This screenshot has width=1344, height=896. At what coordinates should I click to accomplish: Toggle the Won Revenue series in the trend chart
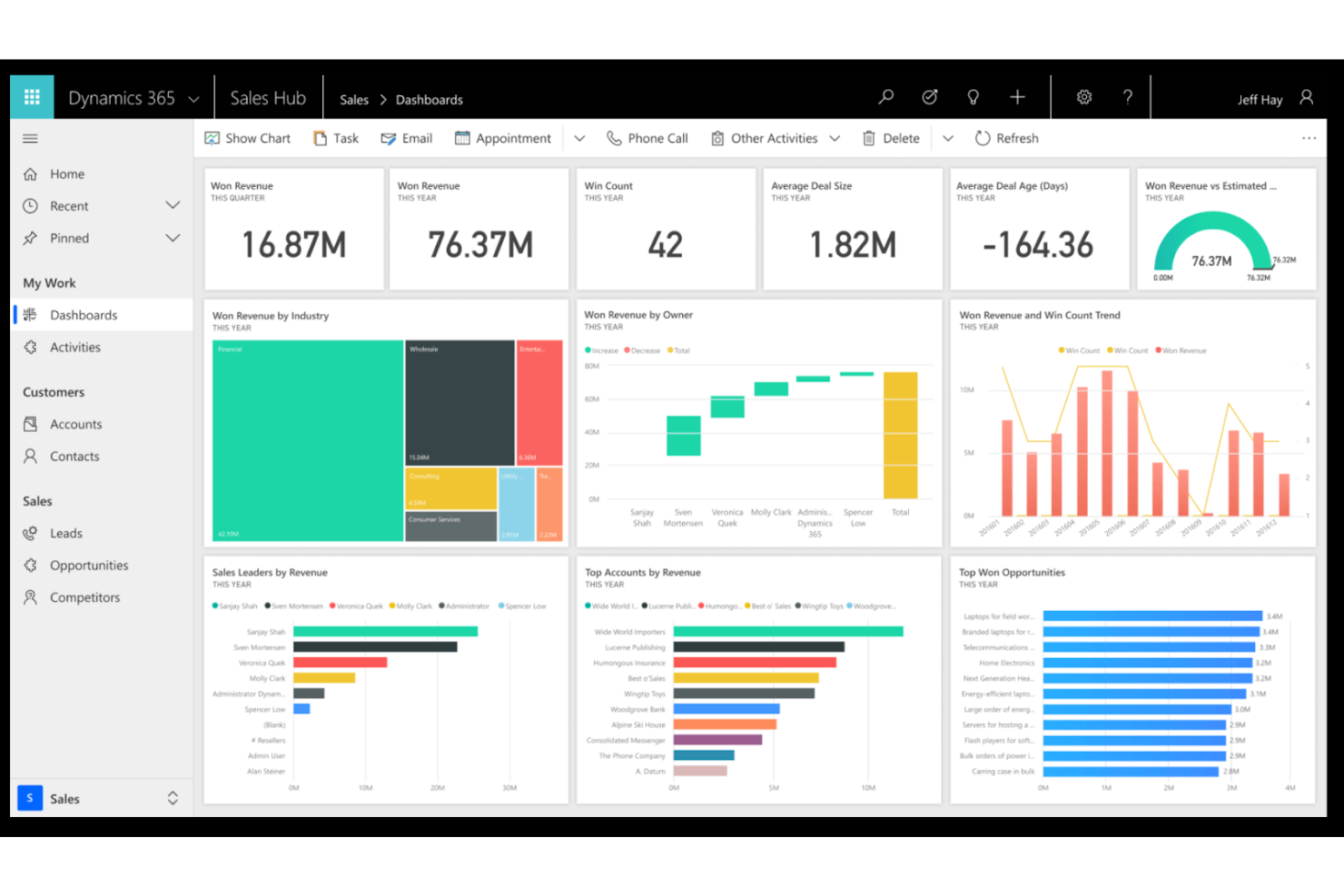pos(1181,350)
